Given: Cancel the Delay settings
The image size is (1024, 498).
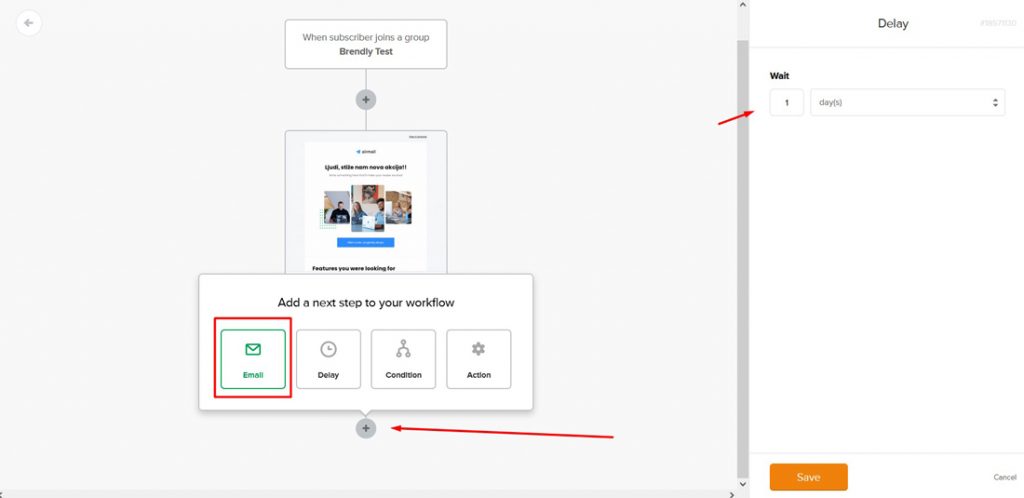Looking at the screenshot, I should point(1004,477).
